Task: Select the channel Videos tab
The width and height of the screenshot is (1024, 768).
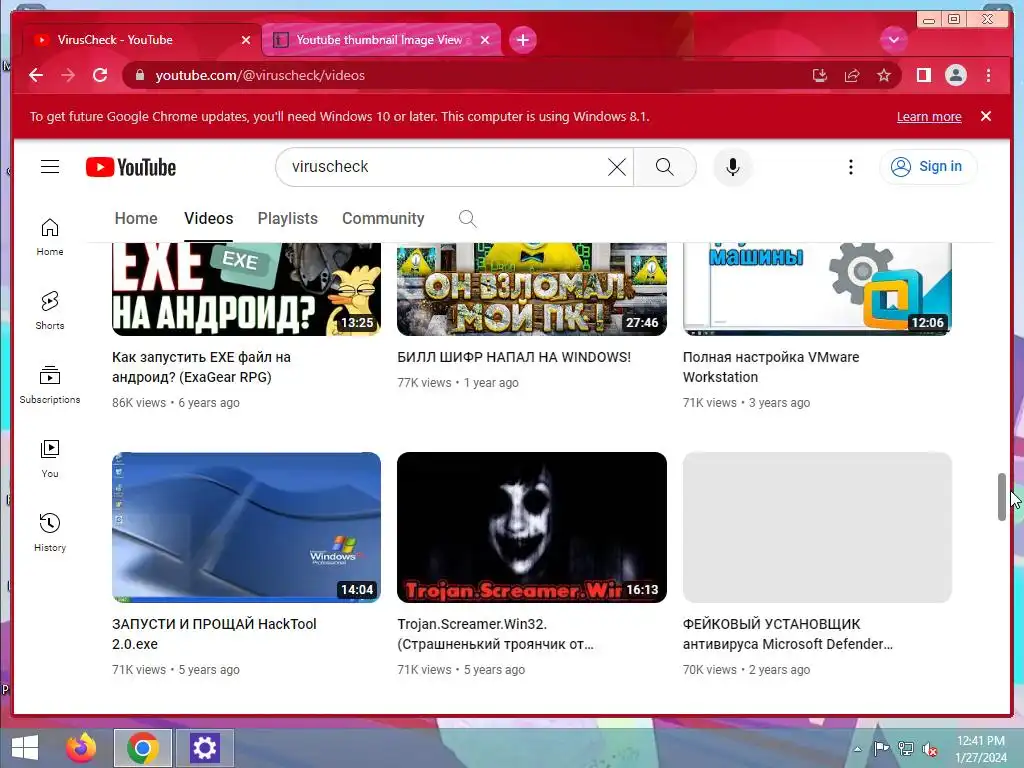Action: (208, 218)
